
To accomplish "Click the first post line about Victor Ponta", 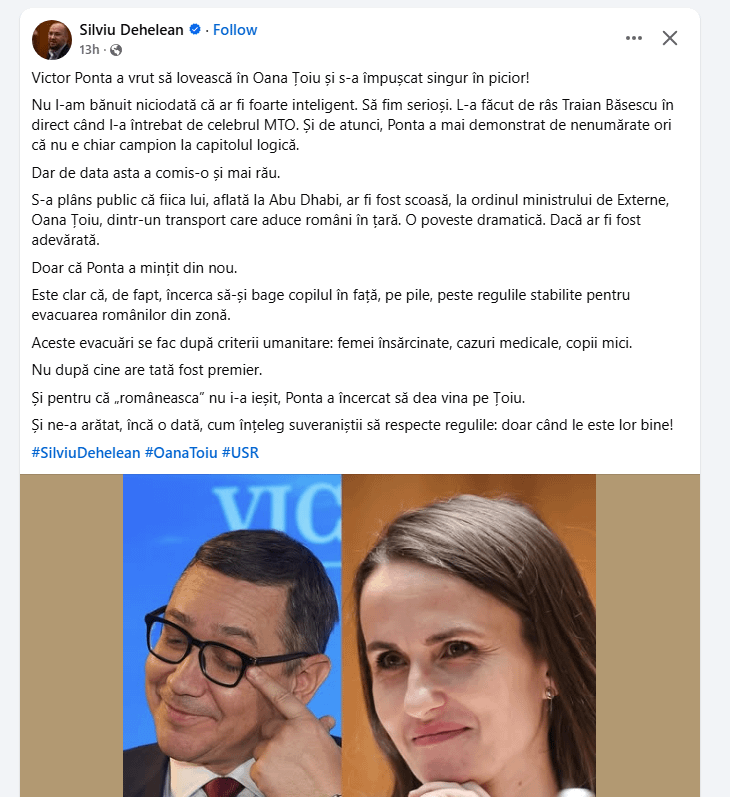I will coord(281,78).
